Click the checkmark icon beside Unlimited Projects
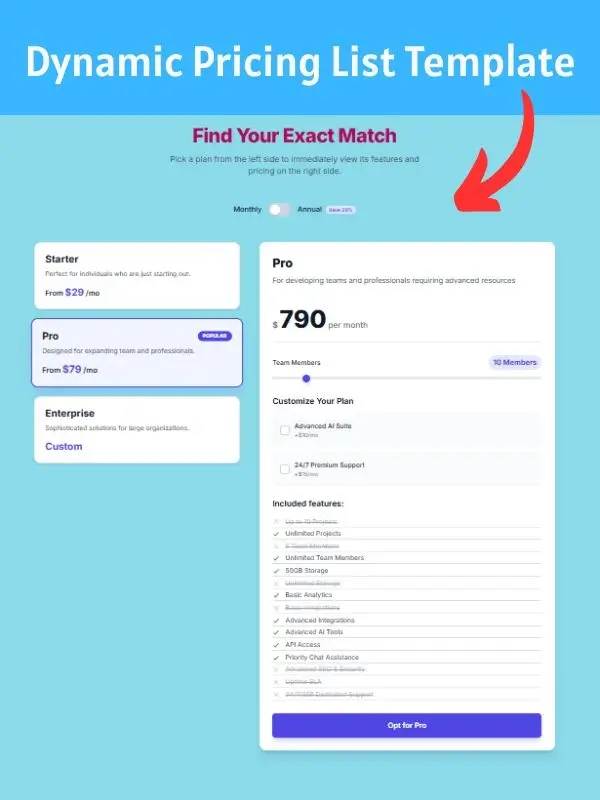The image size is (600, 800). point(276,533)
